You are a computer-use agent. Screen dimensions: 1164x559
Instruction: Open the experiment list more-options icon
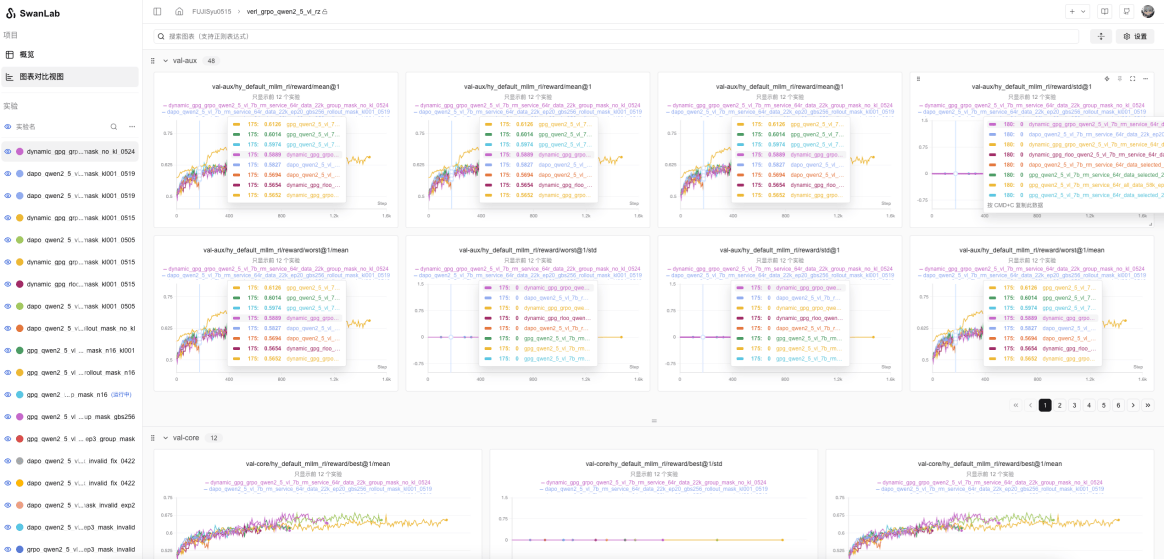[x=132, y=127]
